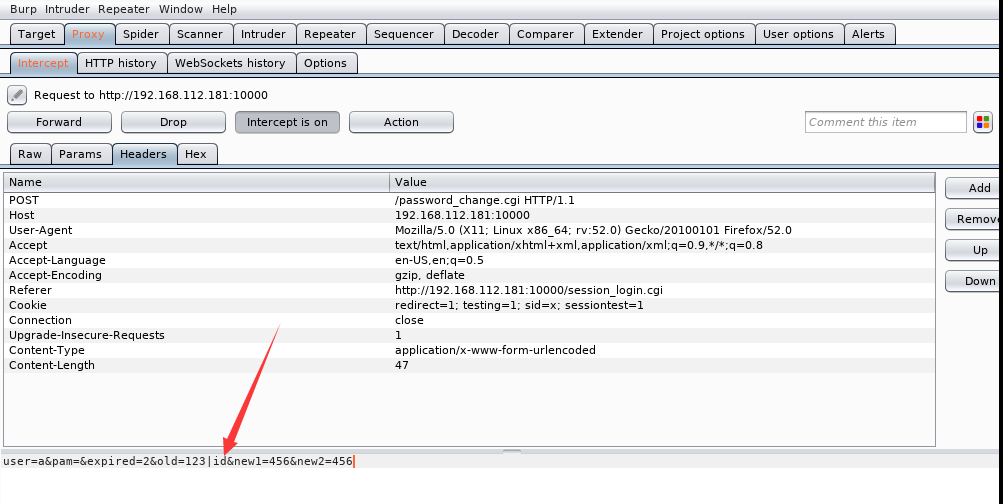Select the Headers view tab
This screenshot has height=504, width=1003.
click(x=143, y=154)
